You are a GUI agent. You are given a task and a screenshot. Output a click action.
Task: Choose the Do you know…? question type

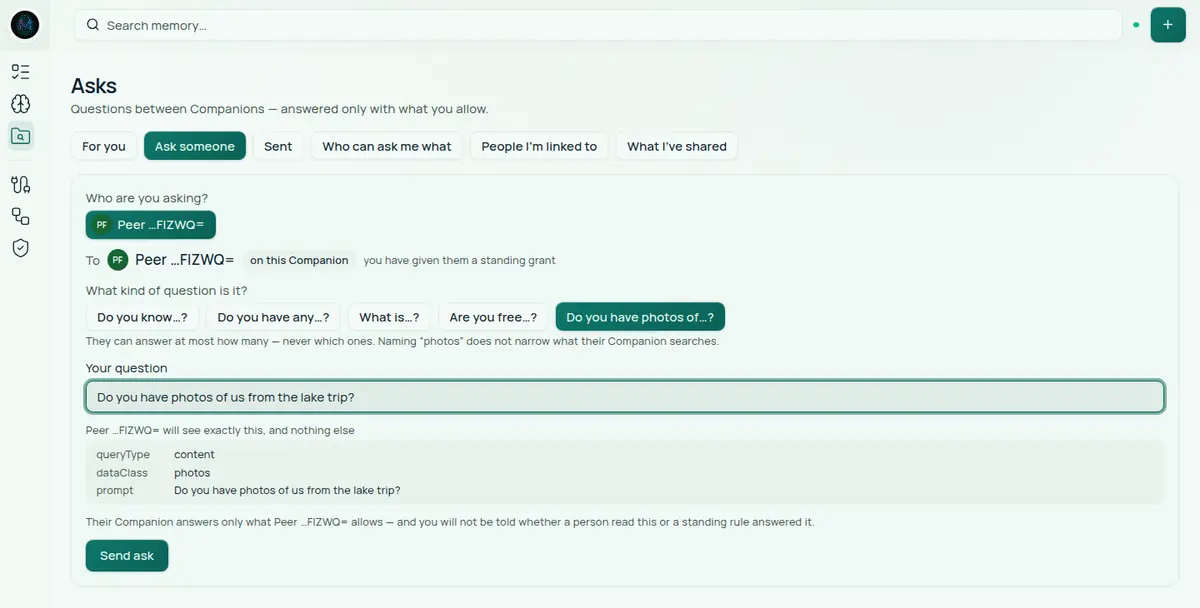pos(142,317)
